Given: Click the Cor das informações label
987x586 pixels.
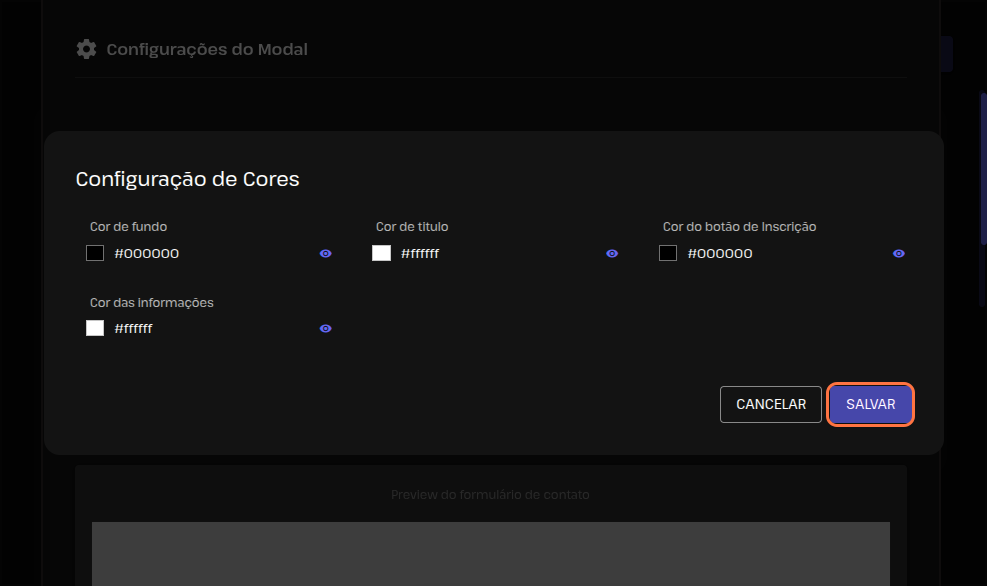Looking at the screenshot, I should pos(151,302).
